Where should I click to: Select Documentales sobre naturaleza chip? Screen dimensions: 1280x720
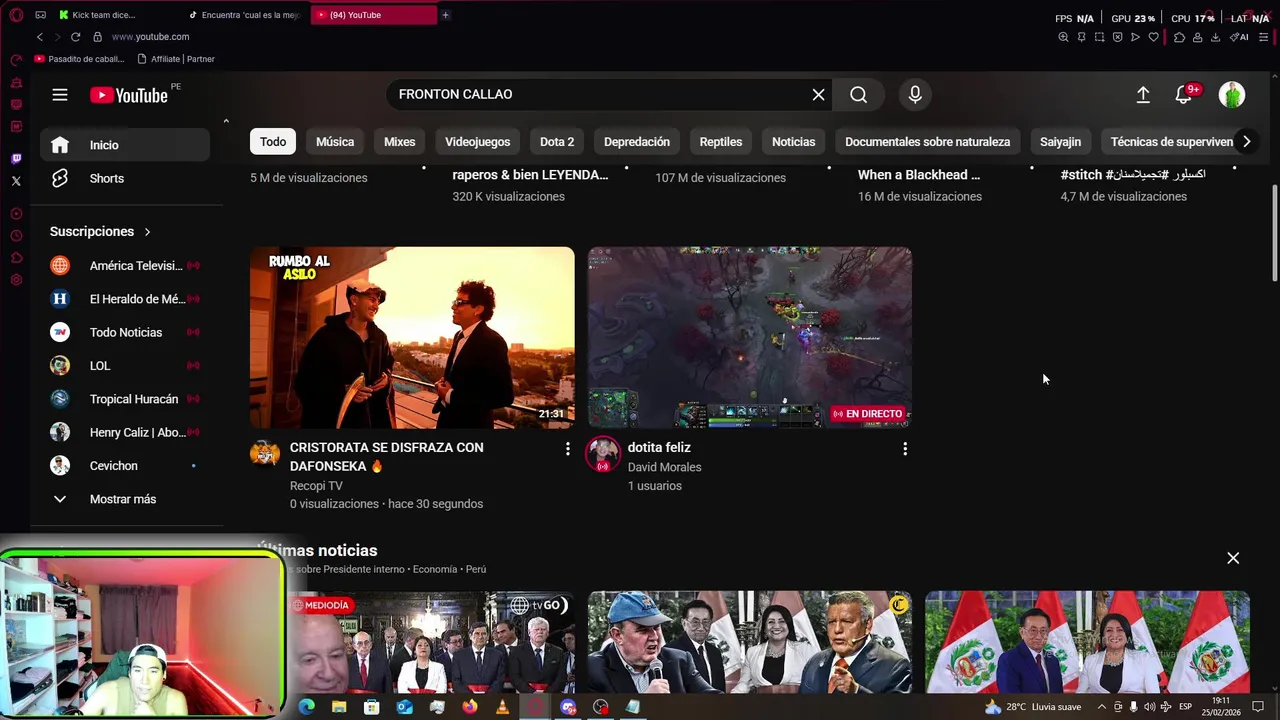(927, 142)
